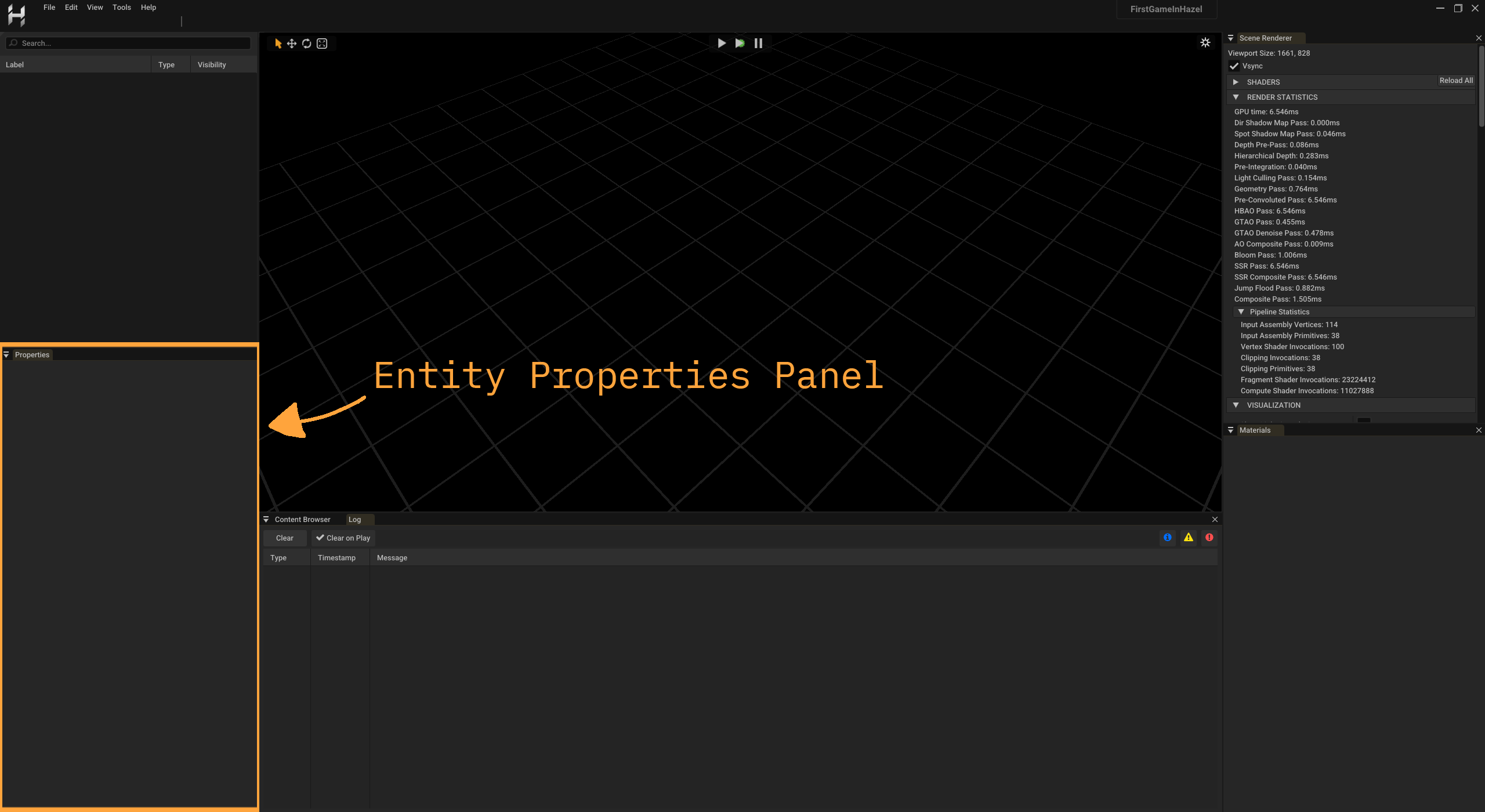The image size is (1485, 812).
Task: Open viewport settings via gear icon
Action: pos(1205,42)
